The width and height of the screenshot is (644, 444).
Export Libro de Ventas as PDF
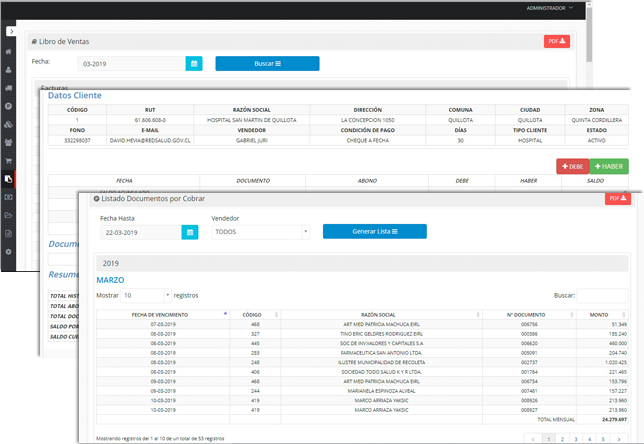[x=557, y=41]
